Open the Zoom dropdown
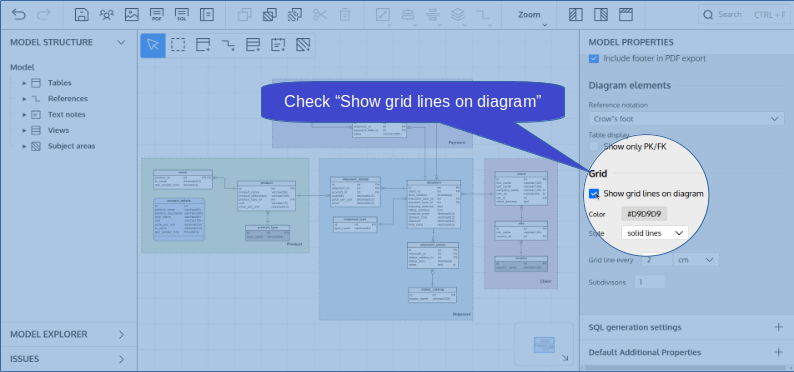794x372 pixels. [533, 15]
